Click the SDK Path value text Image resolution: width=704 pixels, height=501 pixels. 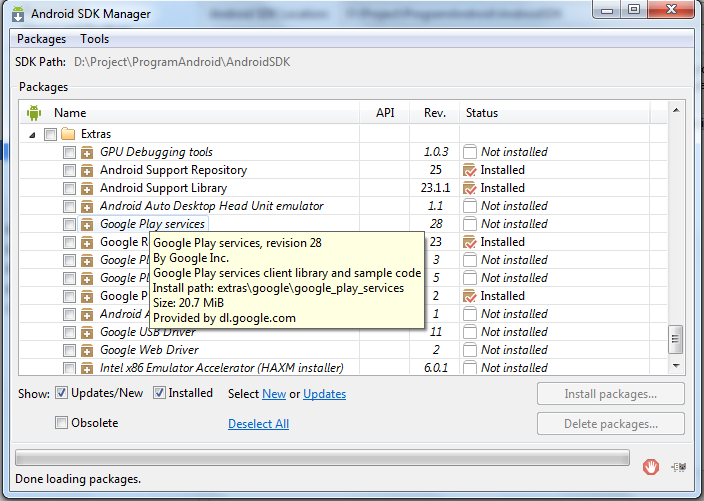point(182,62)
